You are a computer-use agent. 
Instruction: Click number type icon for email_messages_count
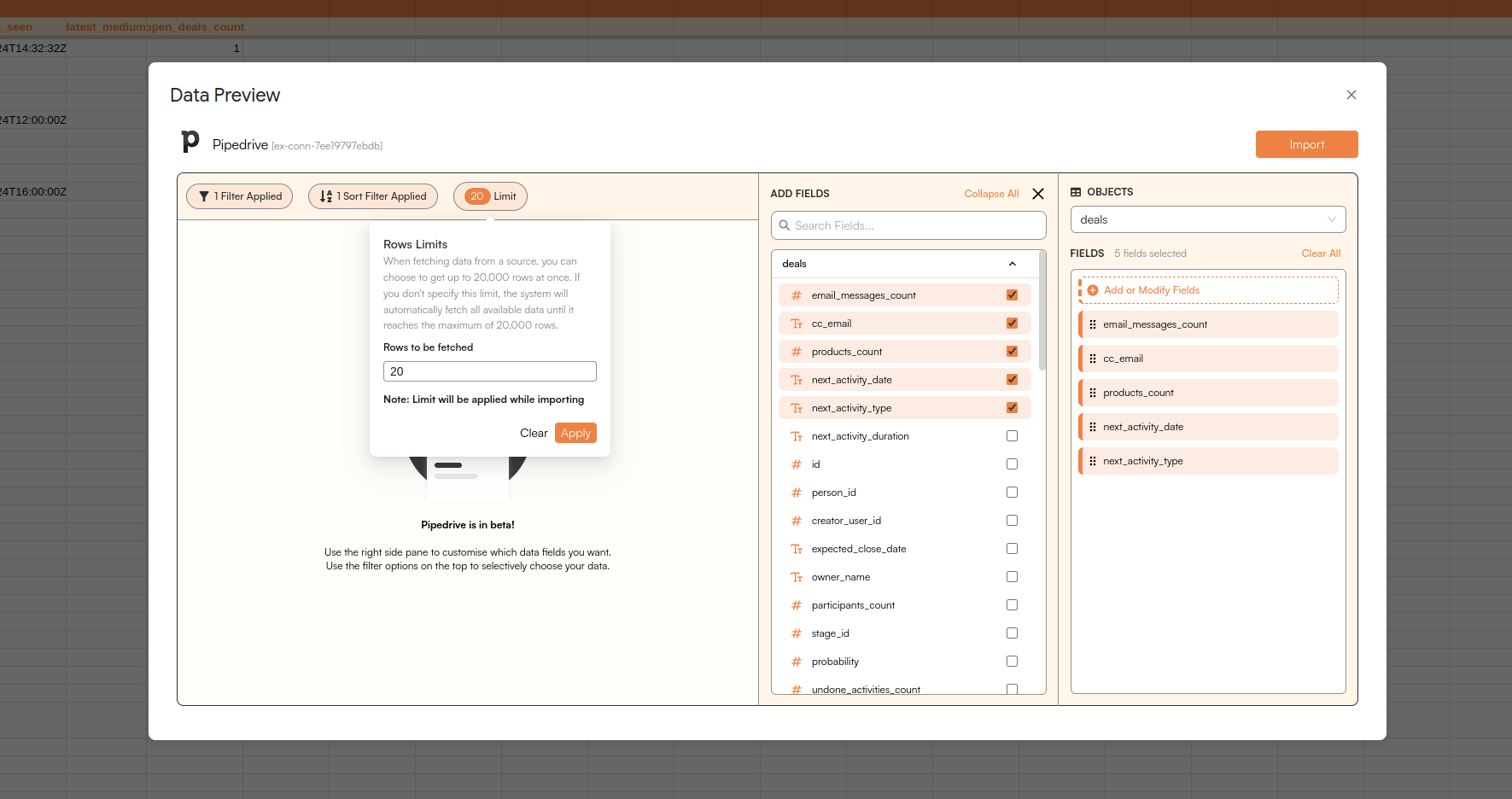[797, 295]
